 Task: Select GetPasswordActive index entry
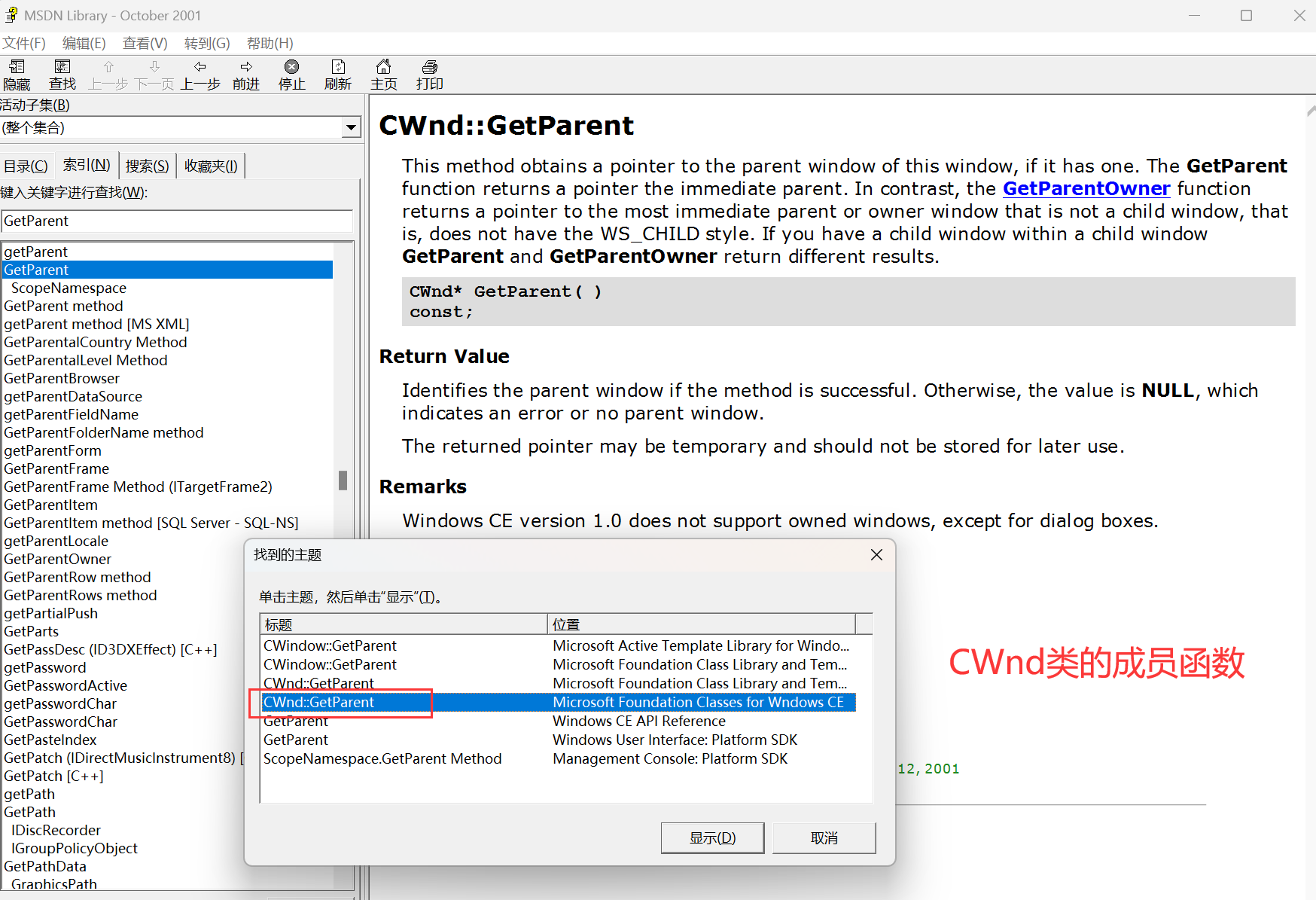click(x=65, y=685)
